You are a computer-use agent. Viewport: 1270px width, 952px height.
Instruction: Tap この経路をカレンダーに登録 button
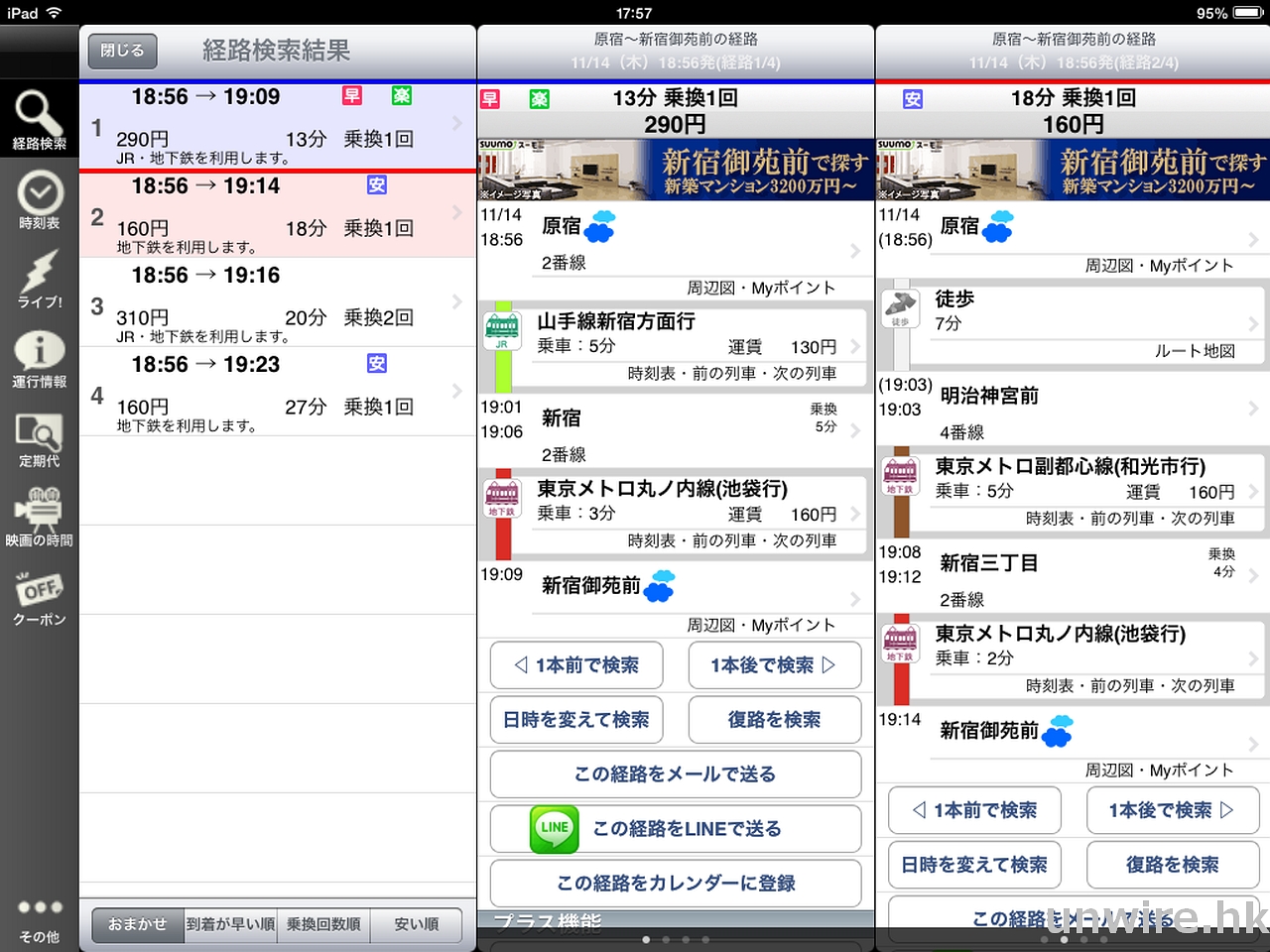coord(675,884)
